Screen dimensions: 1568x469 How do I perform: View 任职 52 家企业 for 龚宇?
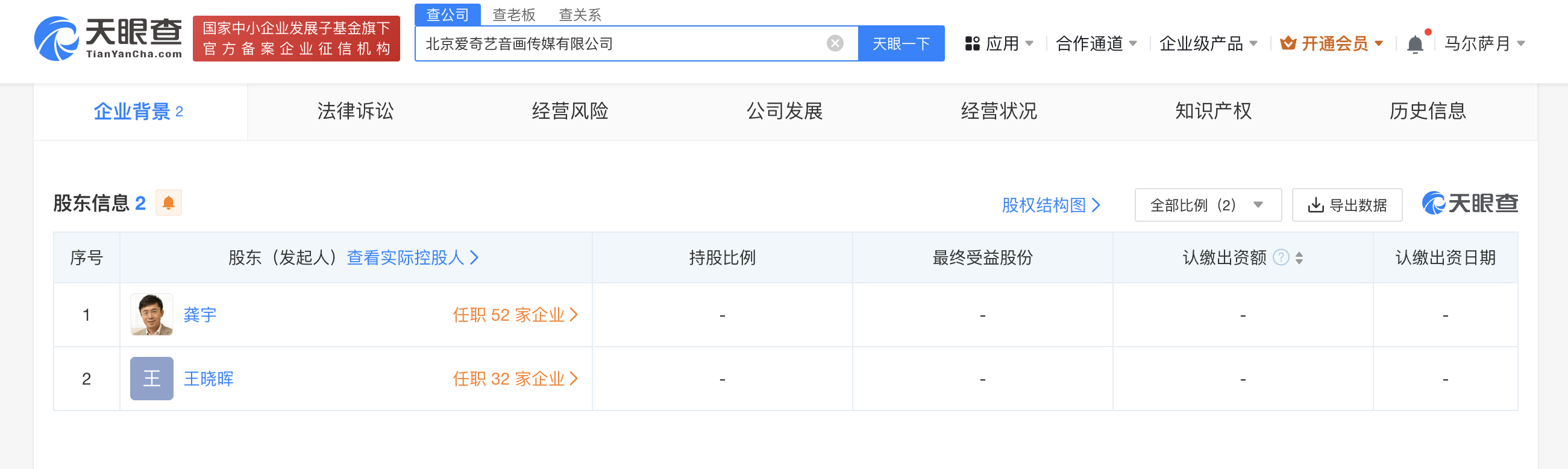pos(515,315)
